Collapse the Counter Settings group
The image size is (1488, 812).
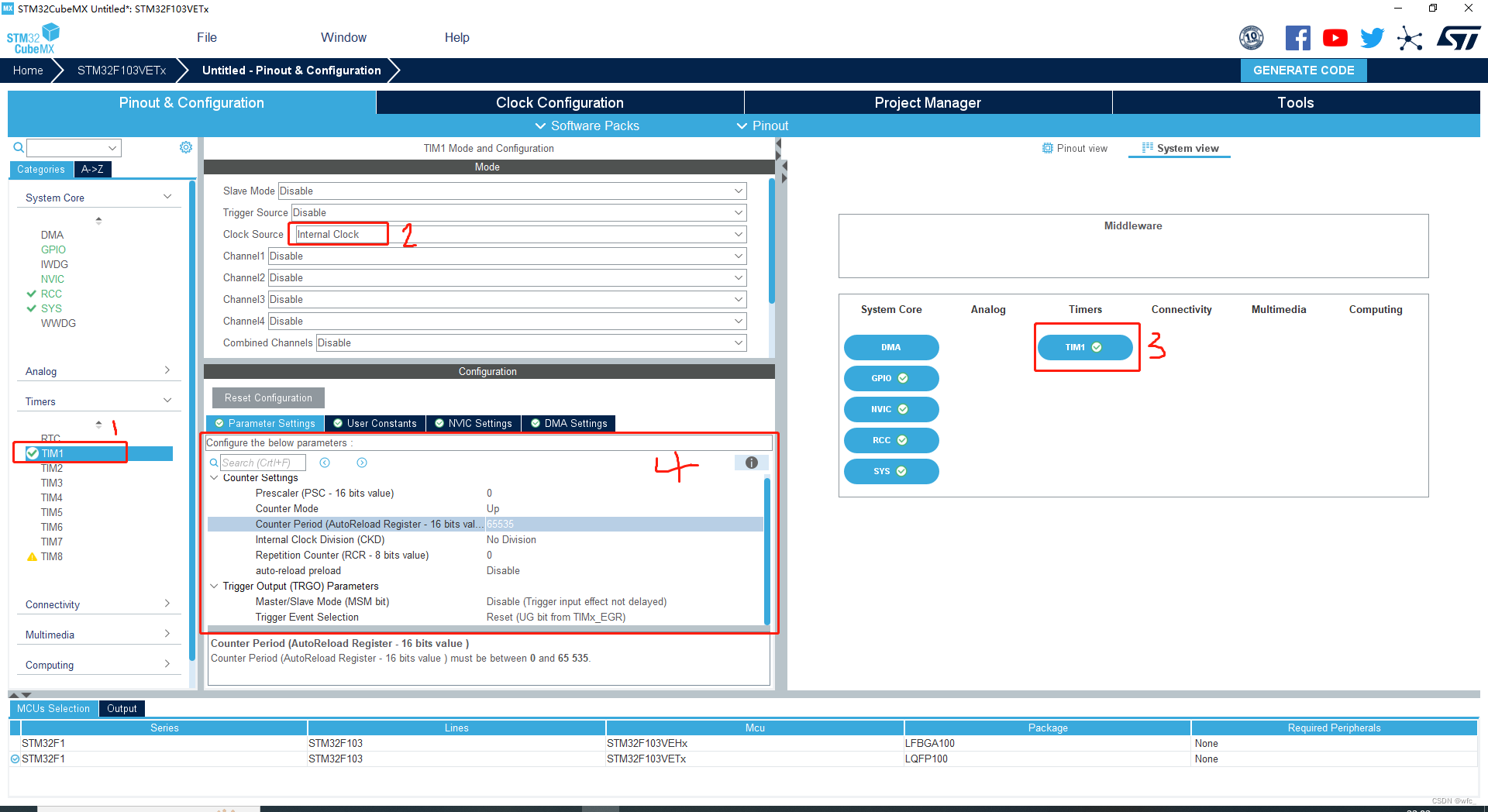[x=215, y=478]
